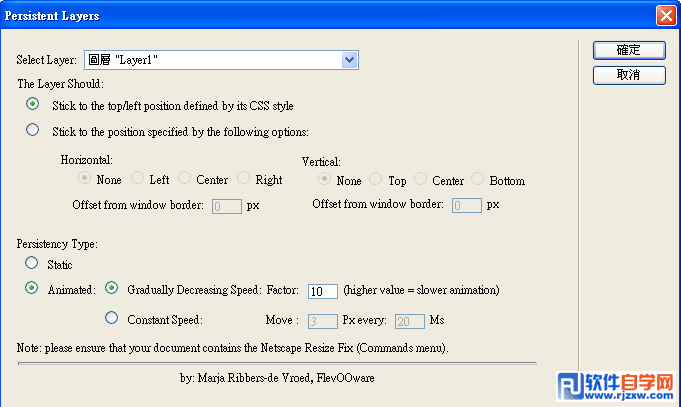Screen dimensions: 681x407
Task: Select Gradually Decreasing Speed option
Action: click(112, 288)
